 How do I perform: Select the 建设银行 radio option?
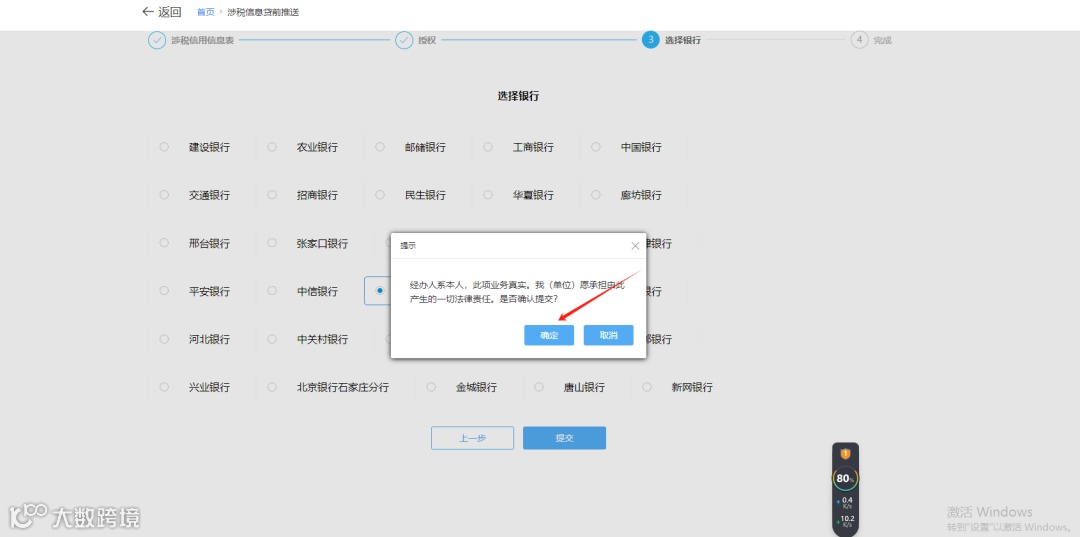pos(164,147)
